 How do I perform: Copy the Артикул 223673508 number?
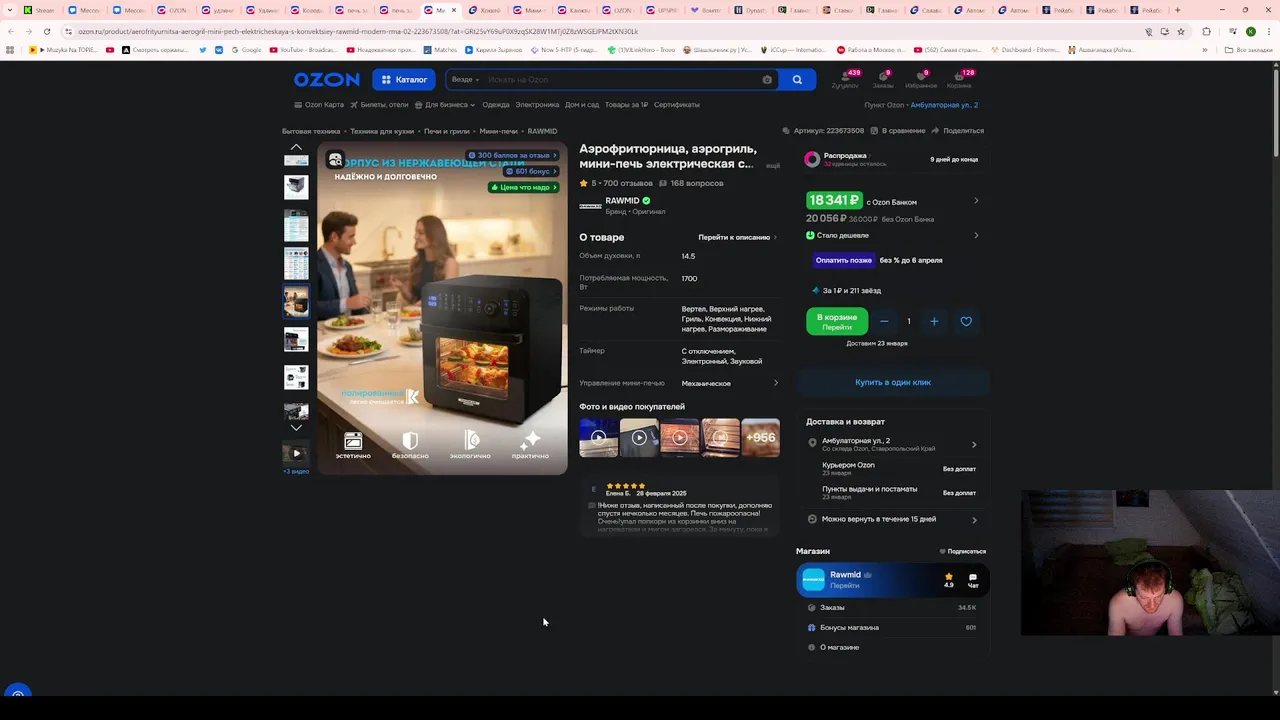824,131
